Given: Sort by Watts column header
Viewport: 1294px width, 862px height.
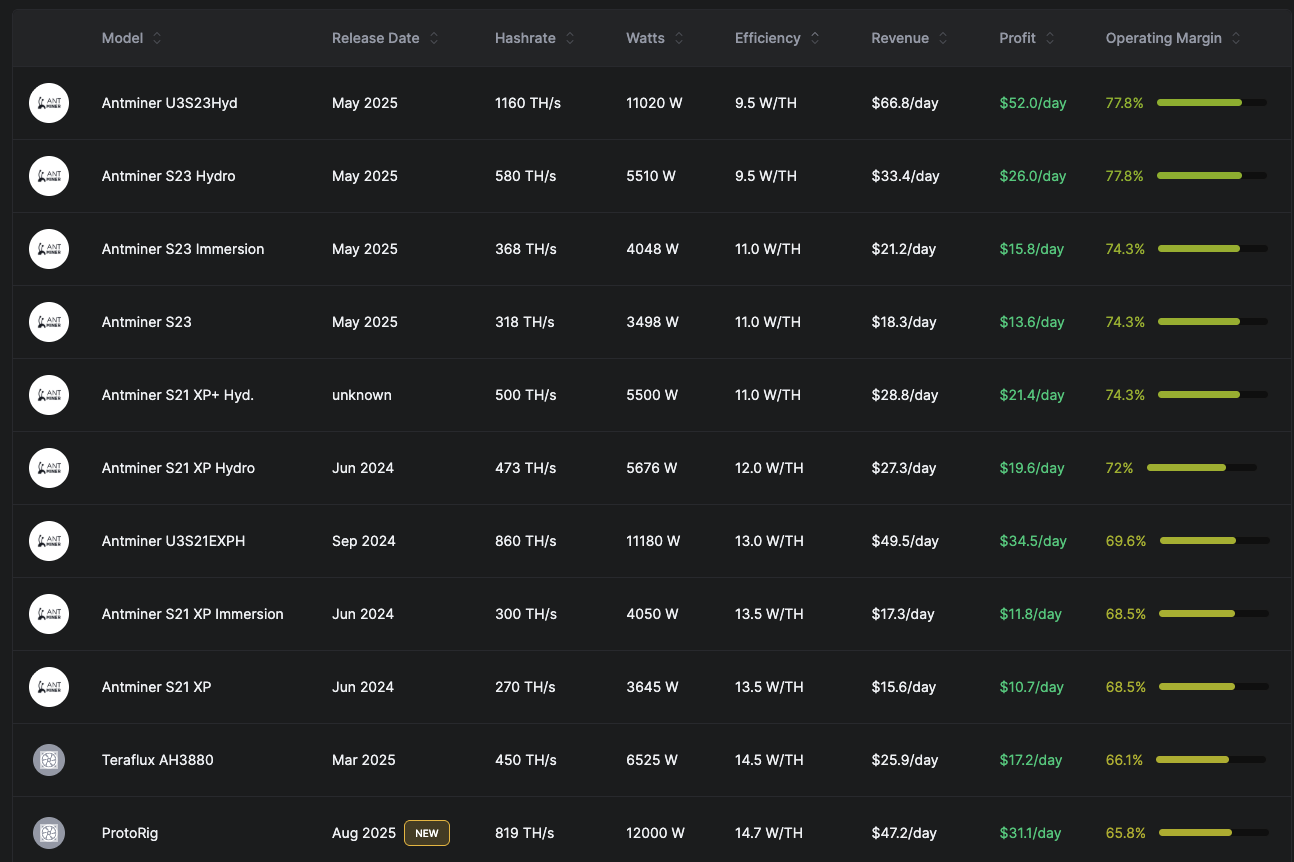Looking at the screenshot, I should (655, 38).
